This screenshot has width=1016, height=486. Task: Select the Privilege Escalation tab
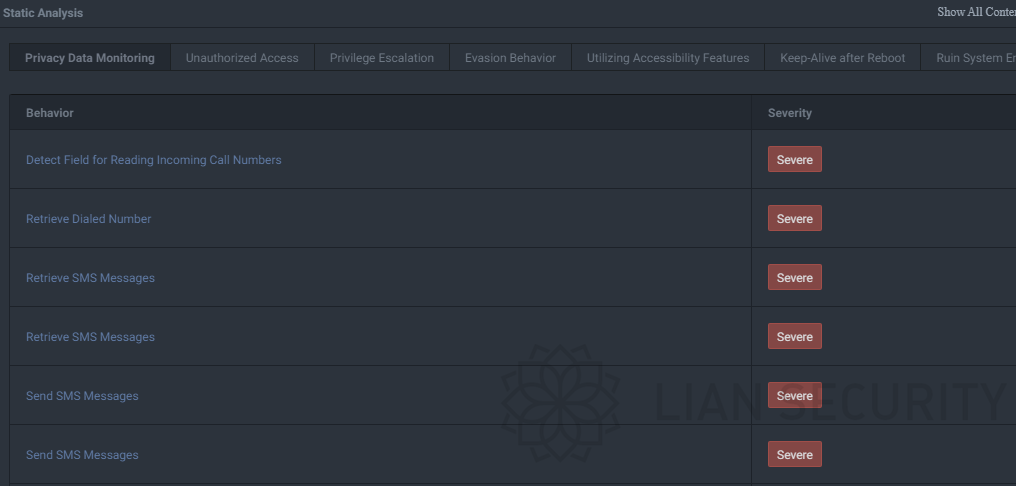click(382, 58)
